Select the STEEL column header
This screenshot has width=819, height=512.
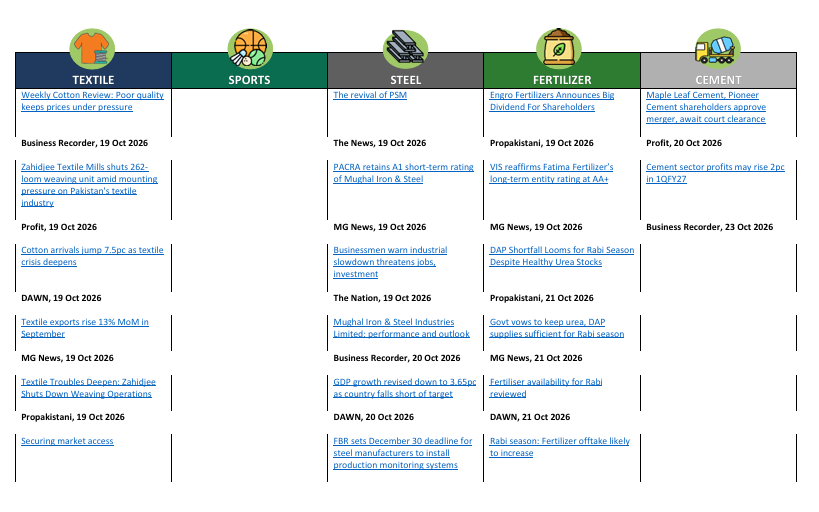click(x=406, y=71)
